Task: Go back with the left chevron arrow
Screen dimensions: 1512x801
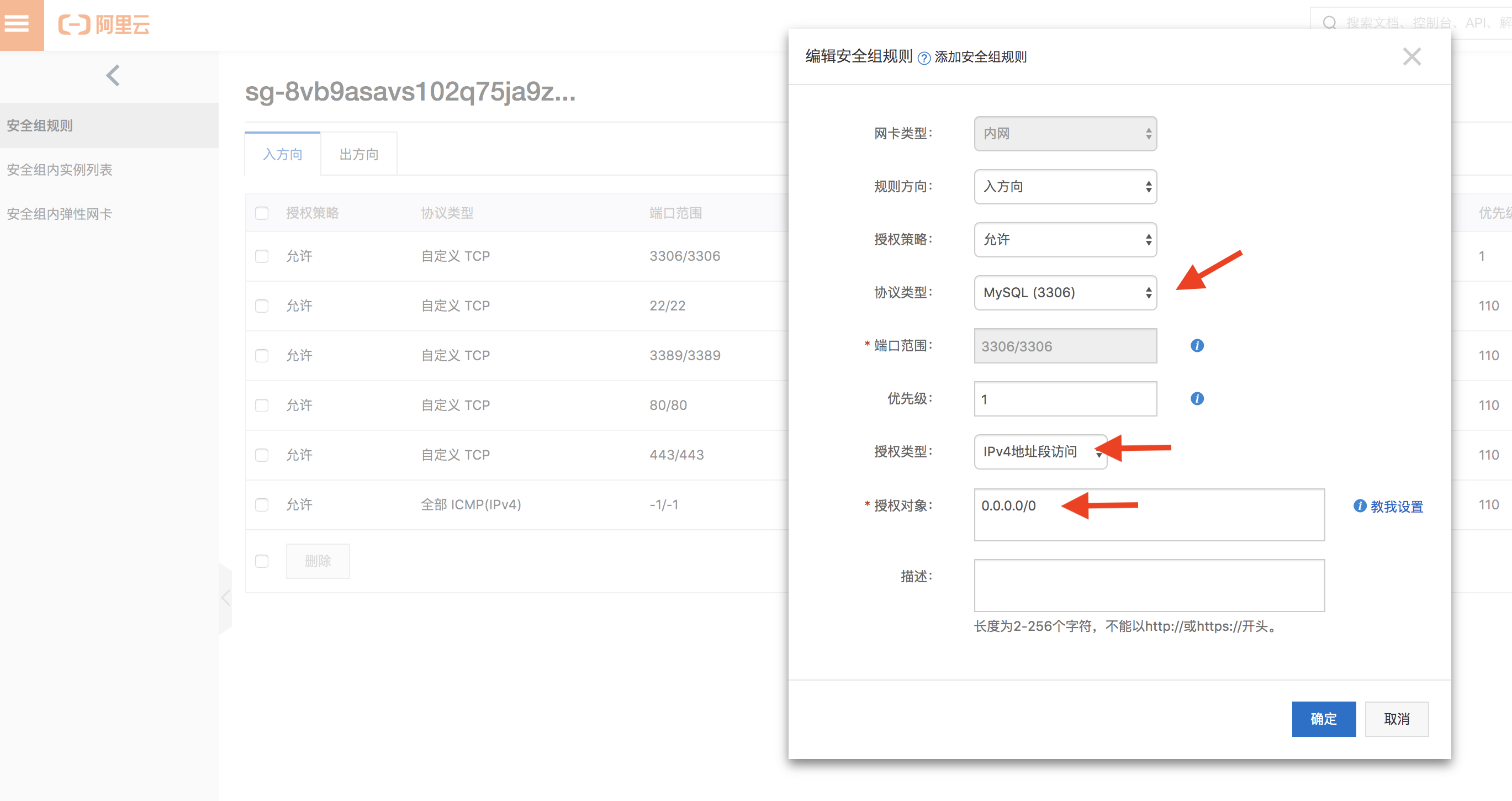Action: click(x=113, y=75)
